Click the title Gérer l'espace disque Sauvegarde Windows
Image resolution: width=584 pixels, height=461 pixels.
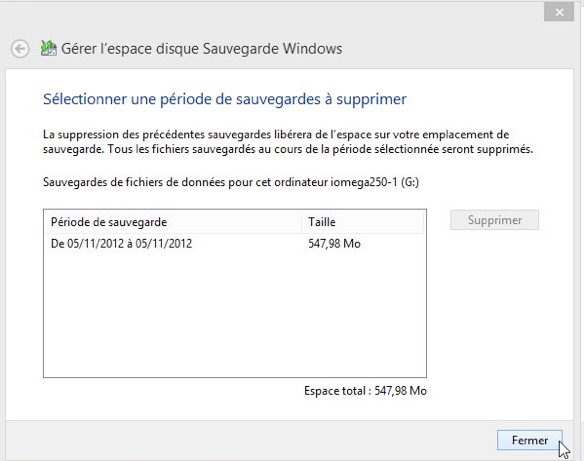click(x=201, y=49)
